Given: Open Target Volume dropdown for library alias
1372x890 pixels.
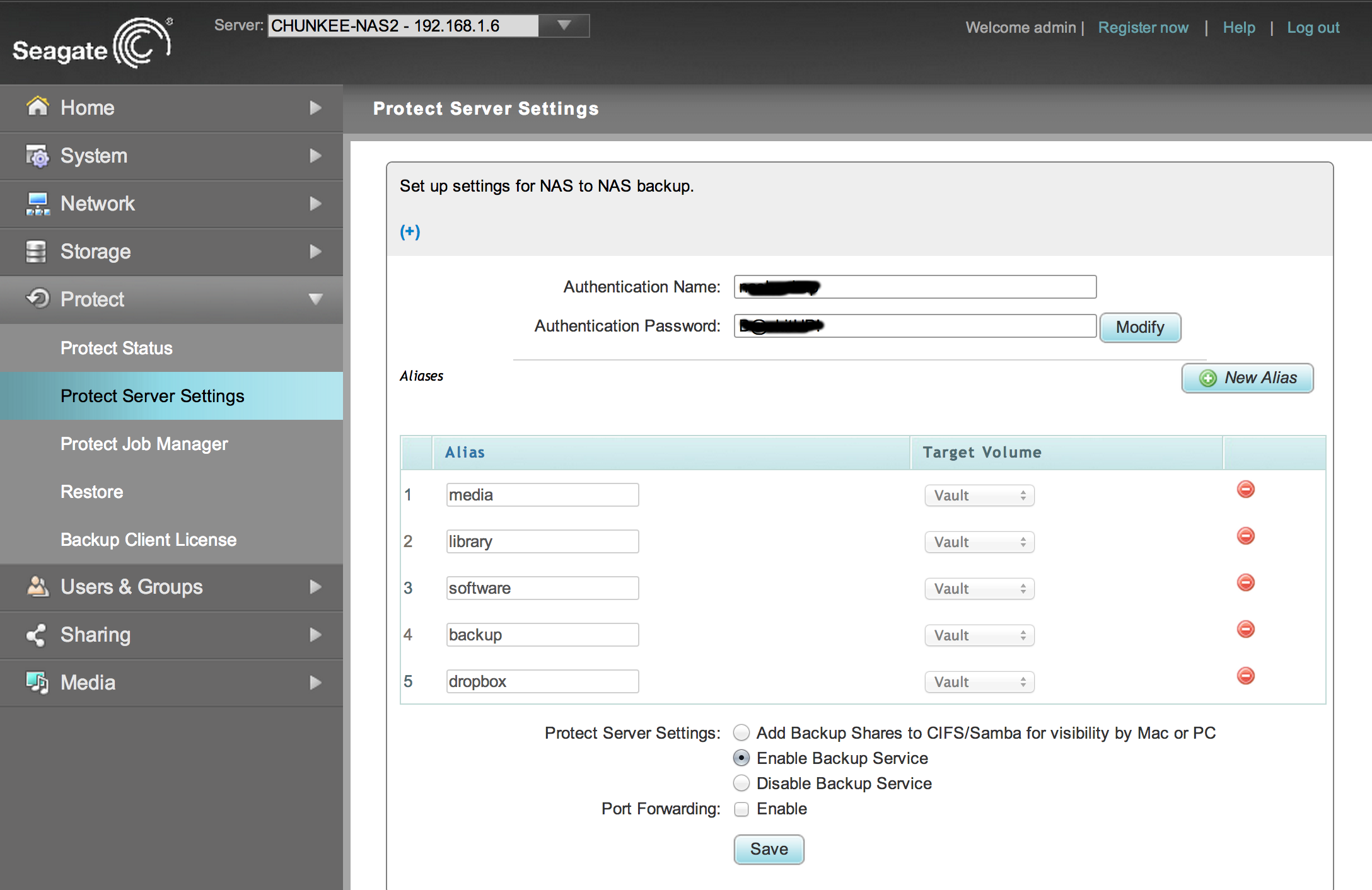Looking at the screenshot, I should pyautogui.click(x=979, y=542).
